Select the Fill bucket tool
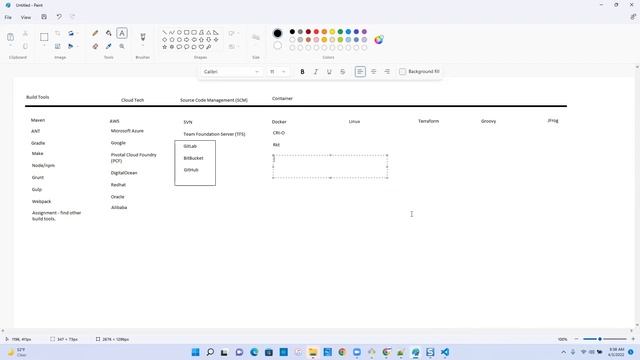Viewport: 640px width, 360px height. tap(109, 33)
